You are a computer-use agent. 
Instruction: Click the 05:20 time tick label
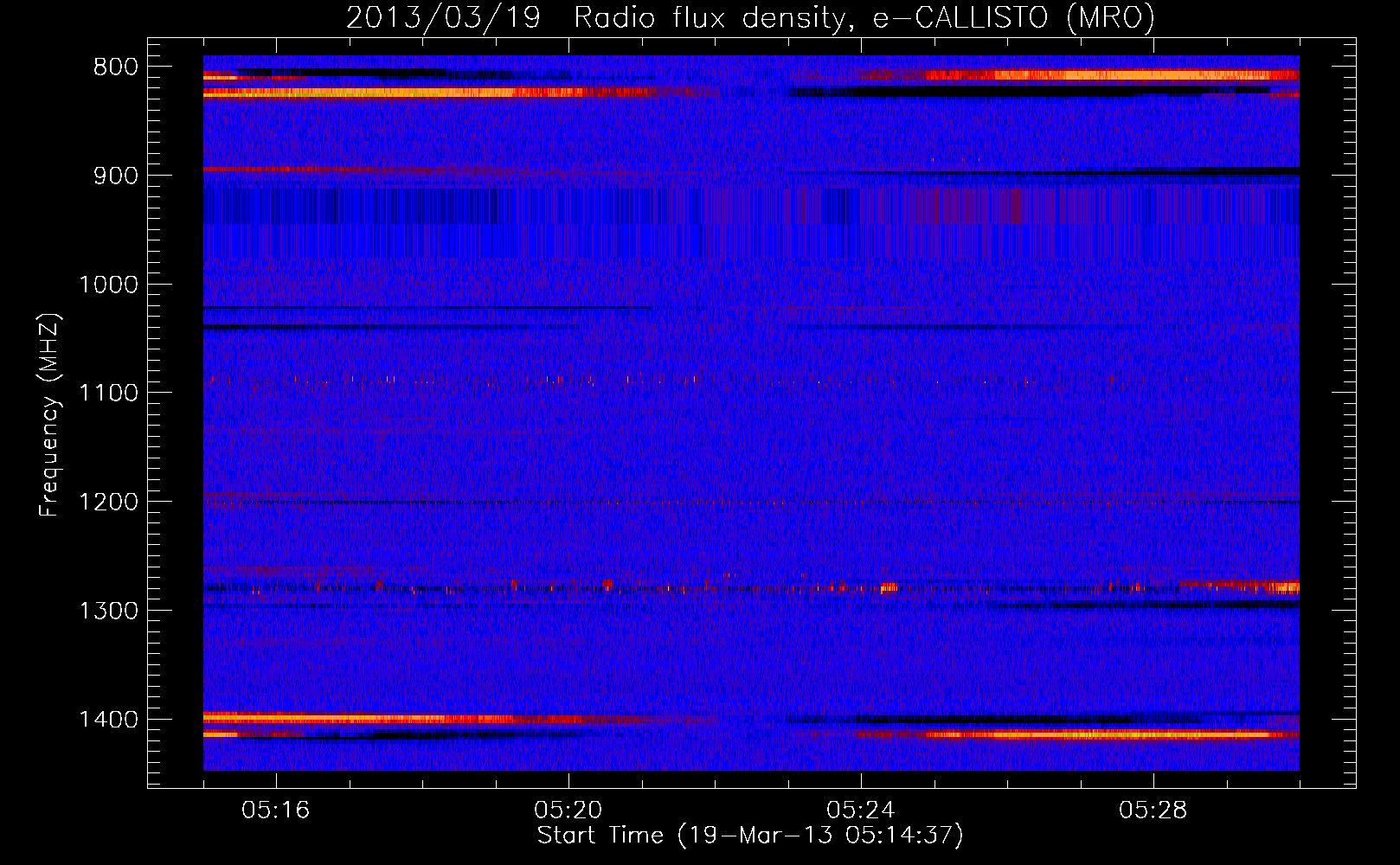coord(568,811)
